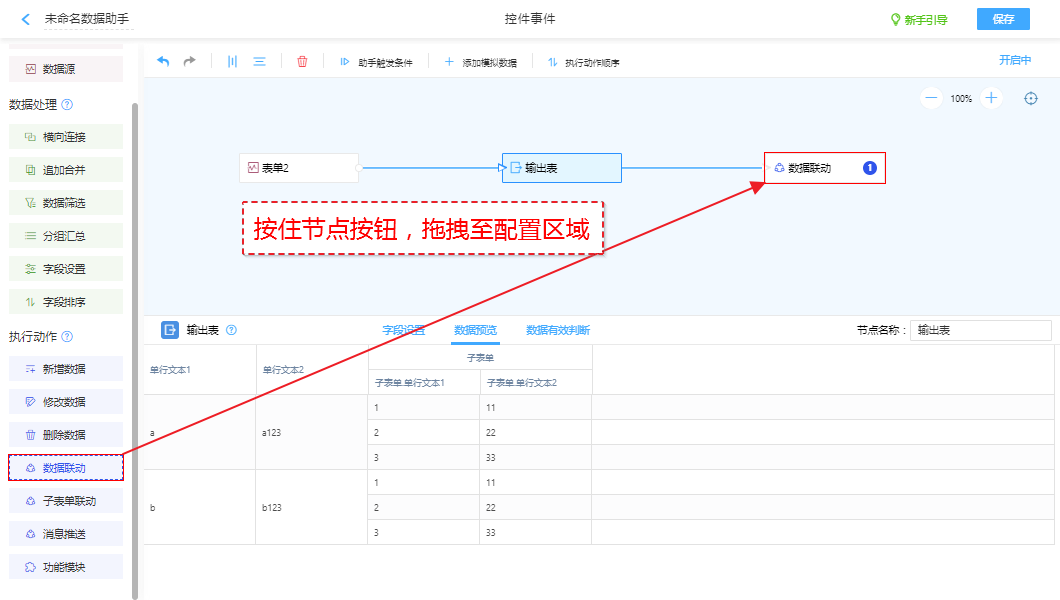Click the vertical align icon in toolbar

[232, 61]
